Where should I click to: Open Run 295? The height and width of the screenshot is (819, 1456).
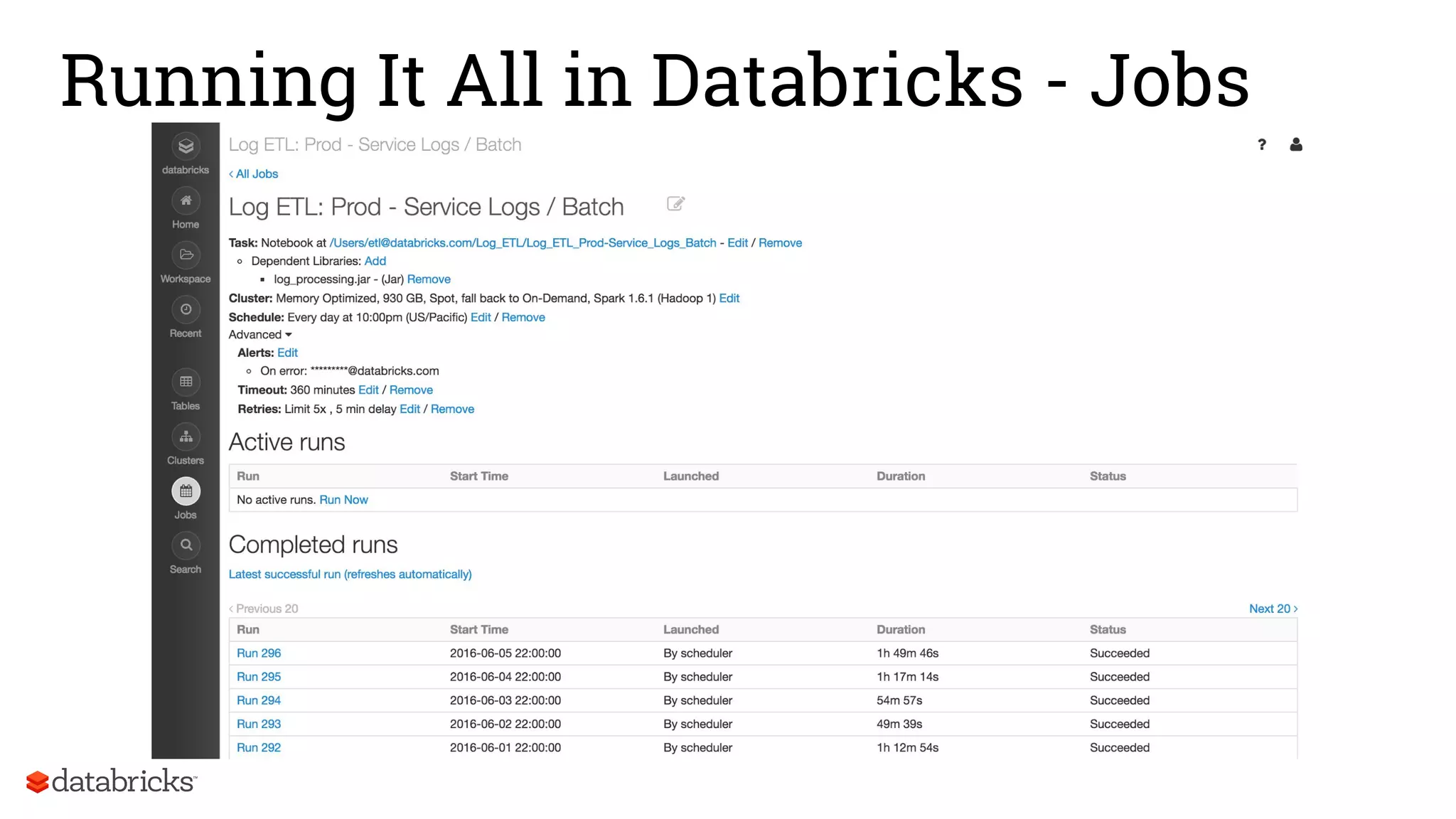(259, 678)
